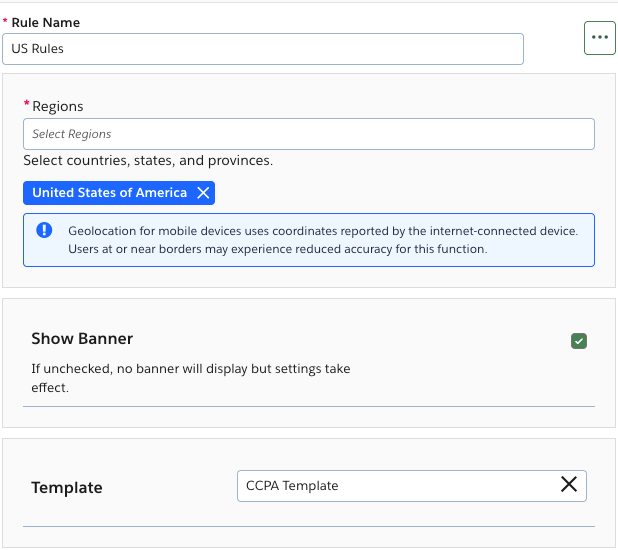Click the 'US Rules' text in Rule Name

point(38,49)
